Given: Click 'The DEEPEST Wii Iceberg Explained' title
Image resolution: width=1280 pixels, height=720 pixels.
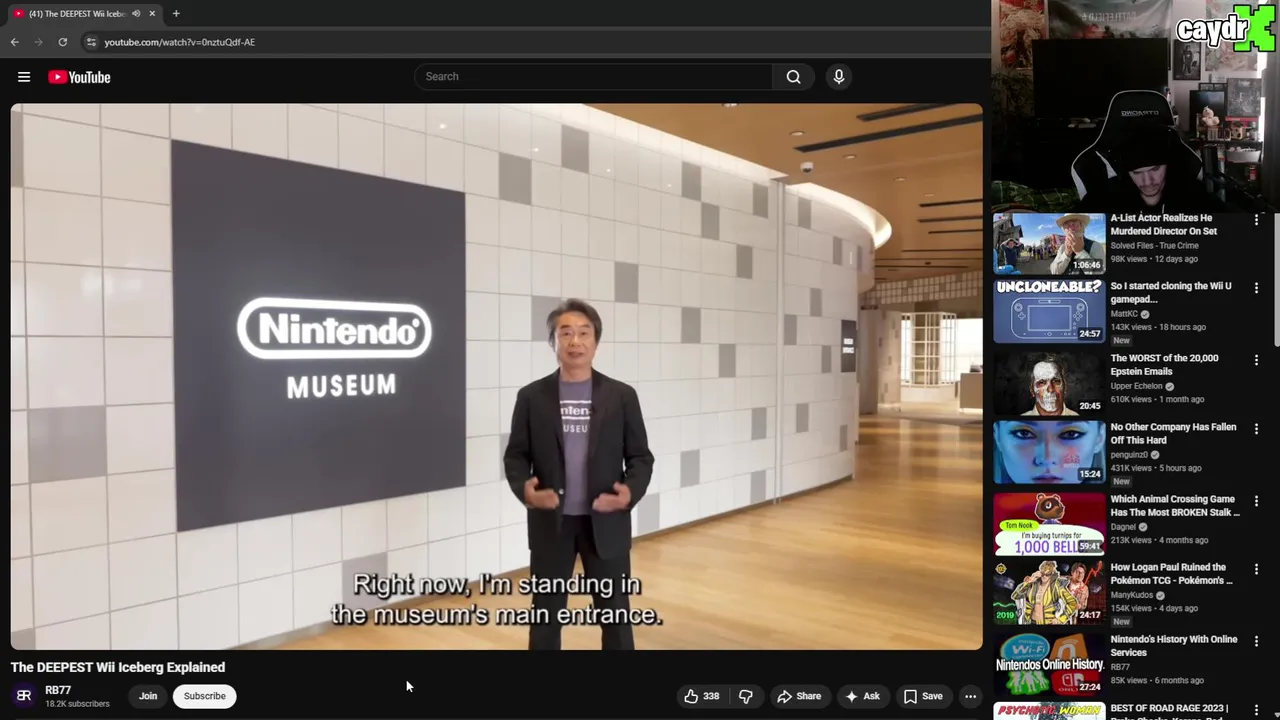Looking at the screenshot, I should (118, 667).
